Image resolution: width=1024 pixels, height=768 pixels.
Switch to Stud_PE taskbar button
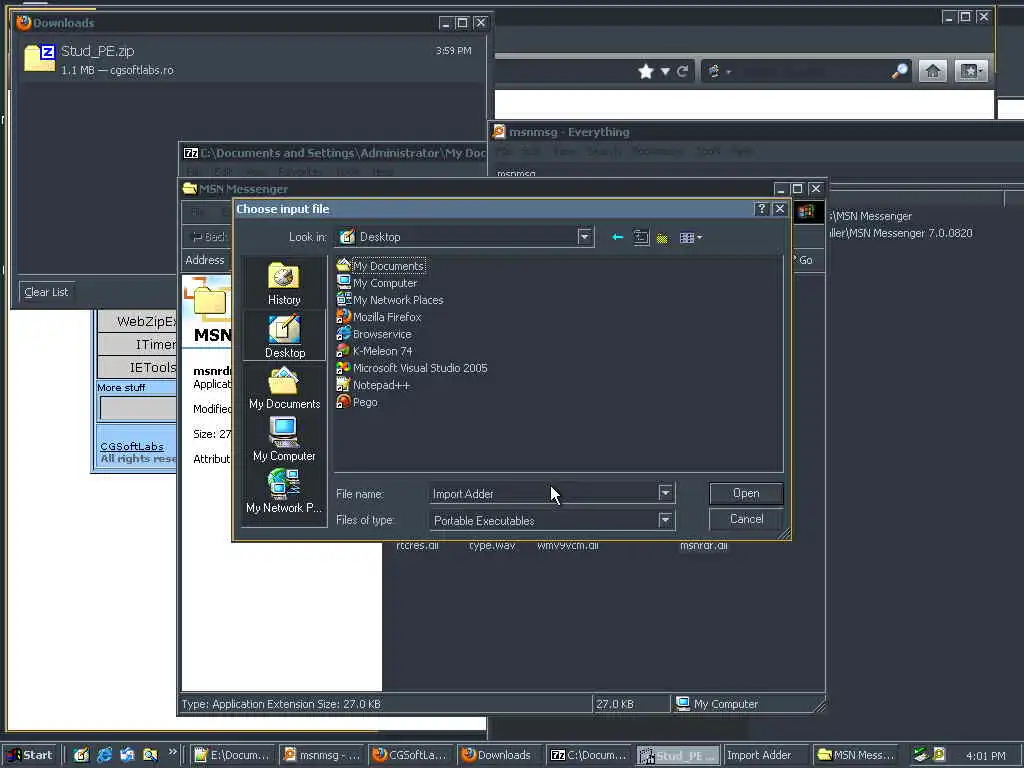tap(678, 755)
